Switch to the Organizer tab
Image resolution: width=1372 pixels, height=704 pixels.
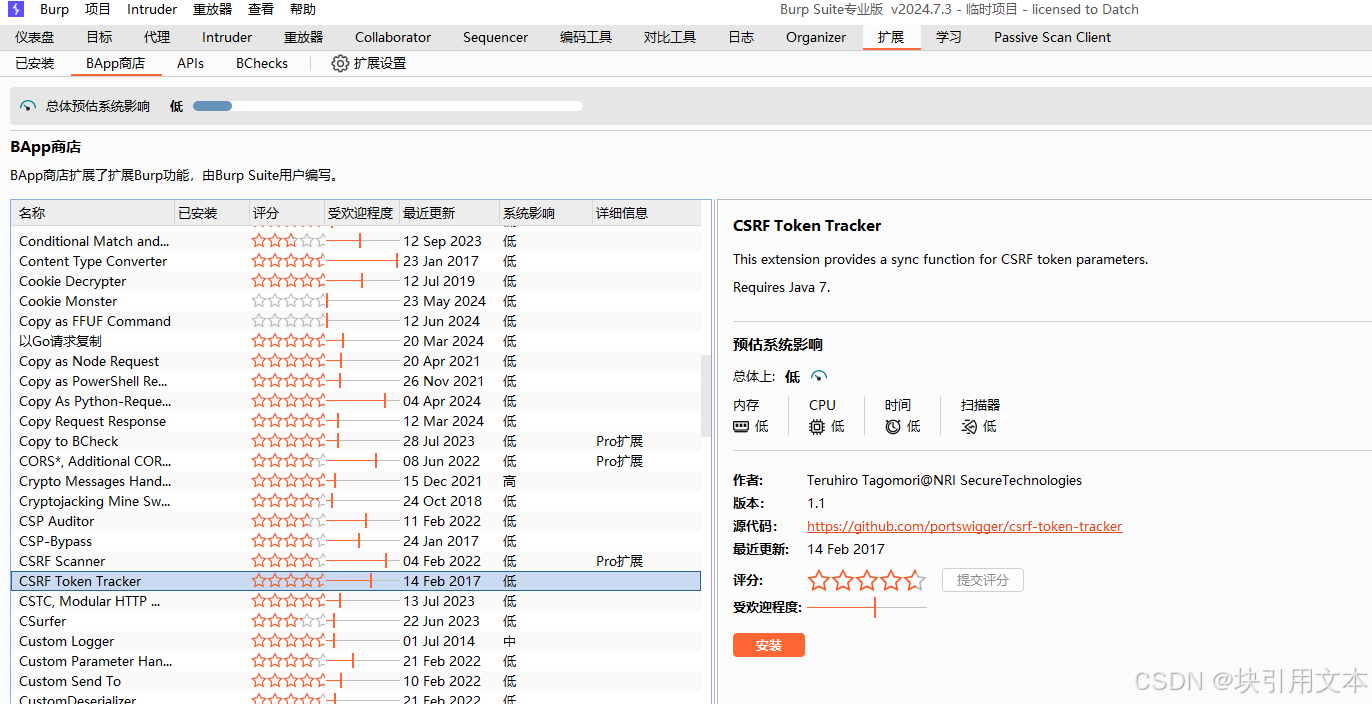[x=816, y=37]
